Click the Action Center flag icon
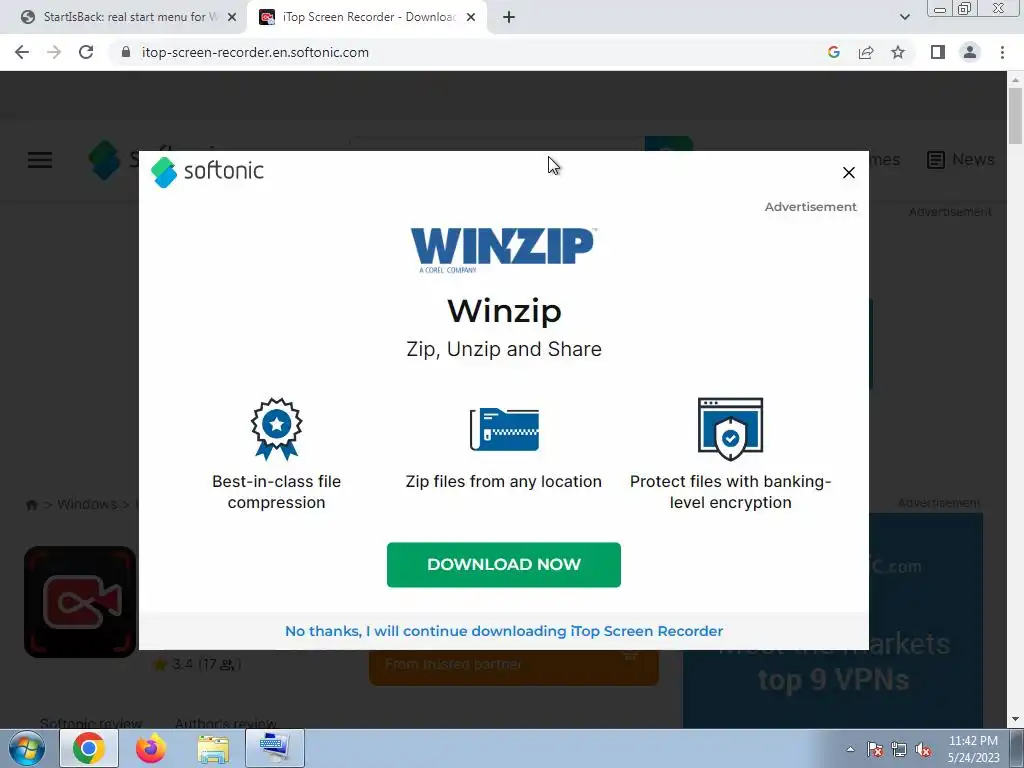1024x768 pixels. tap(875, 749)
